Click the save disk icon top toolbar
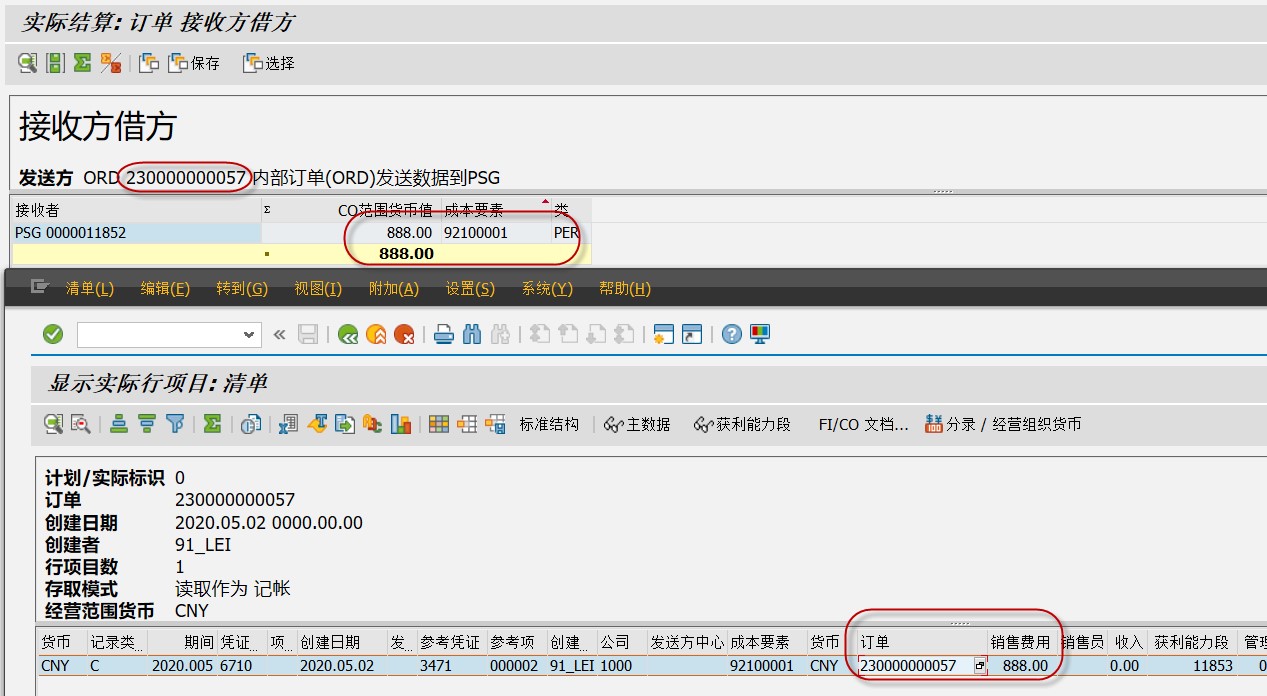This screenshot has height=696, width=1267. [x=55, y=62]
